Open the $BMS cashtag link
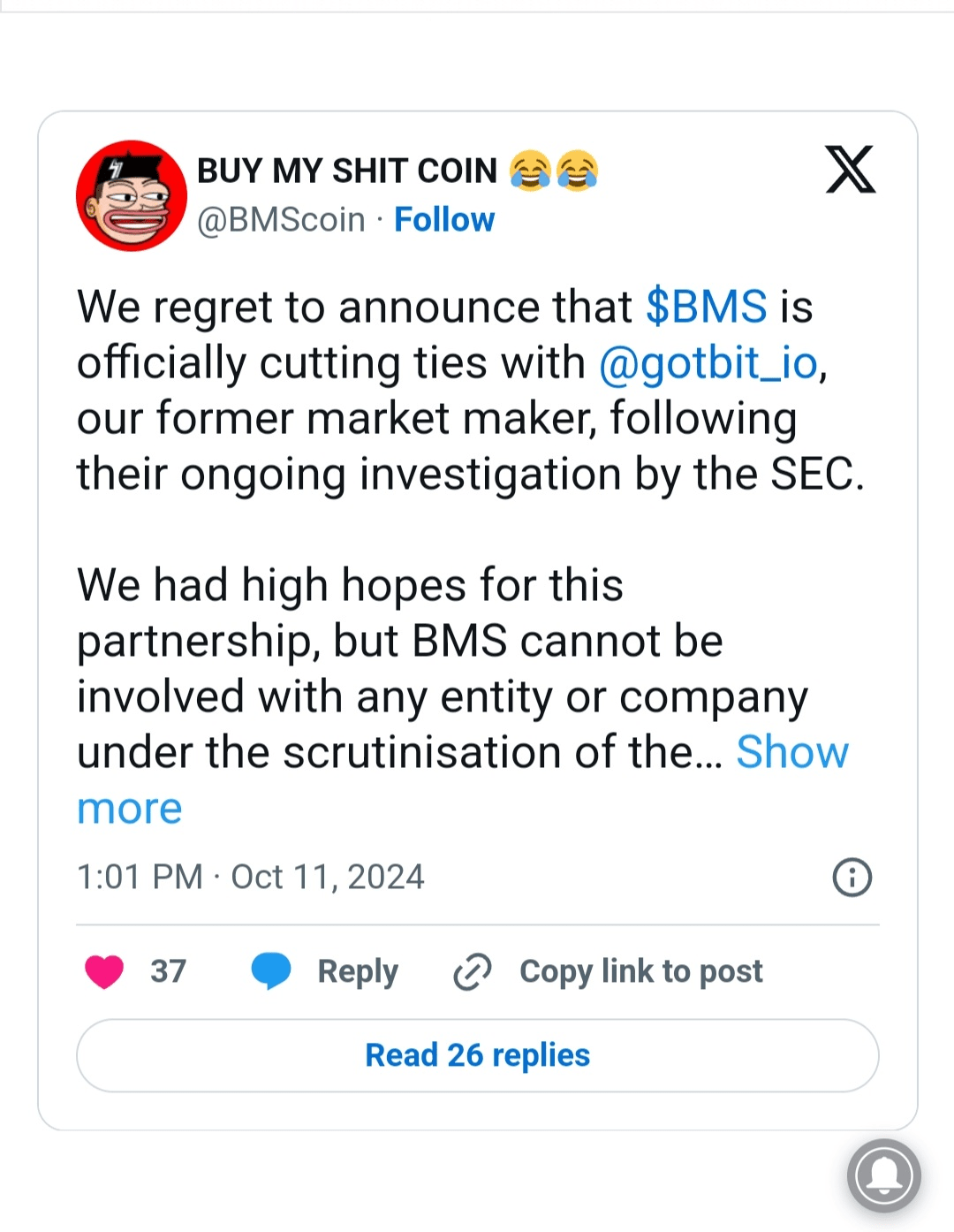 pyautogui.click(x=706, y=307)
